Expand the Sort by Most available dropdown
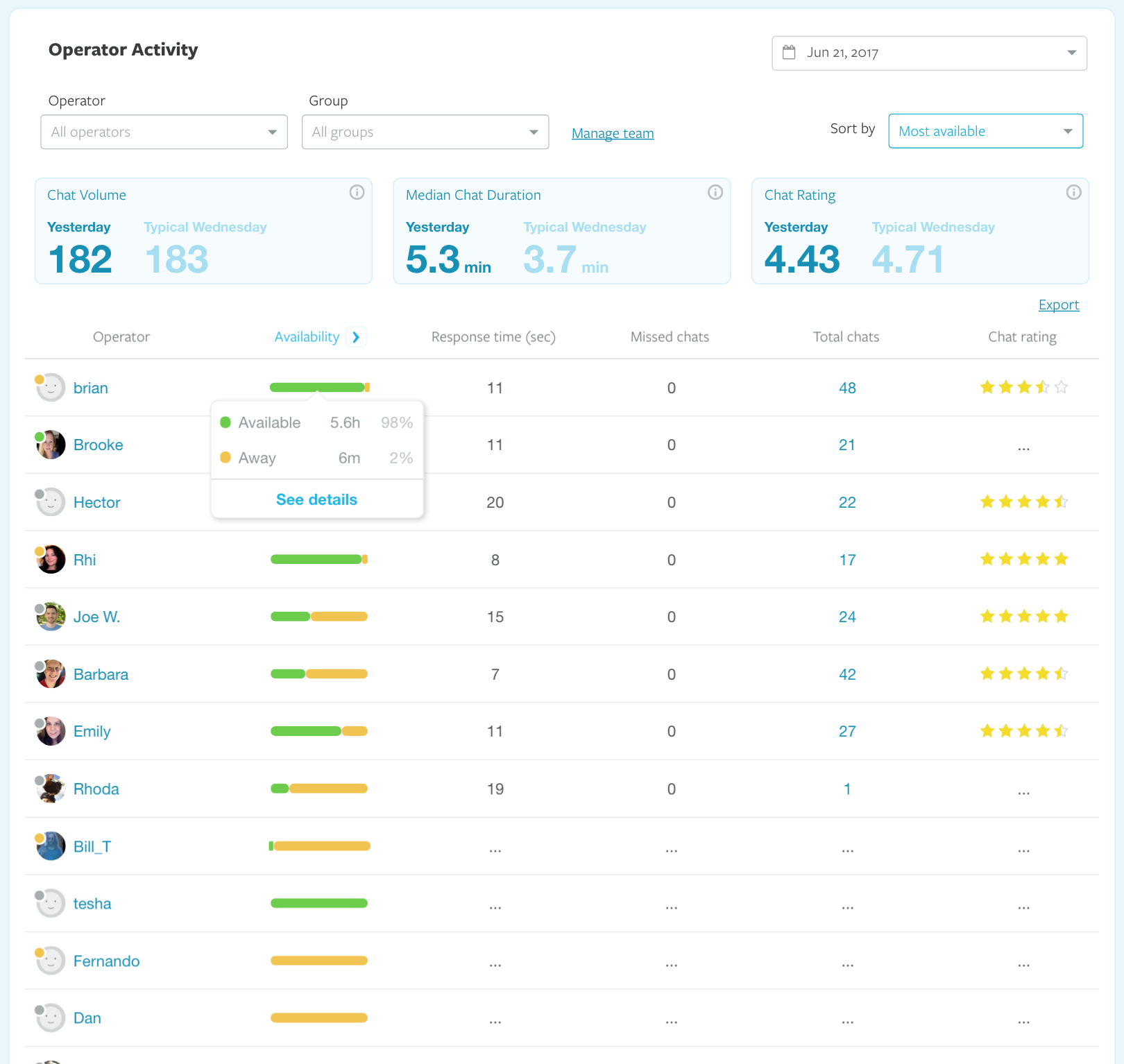Screen dimensions: 1124x1064 point(985,131)
